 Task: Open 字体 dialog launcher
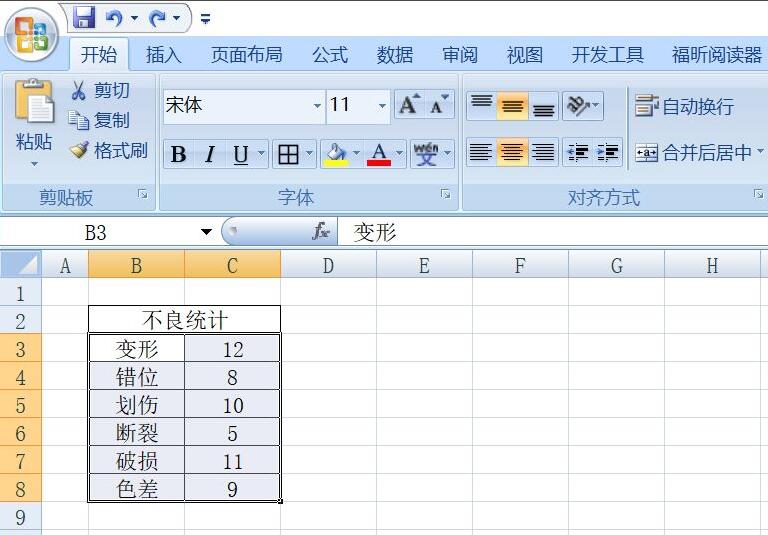pyautogui.click(x=446, y=195)
